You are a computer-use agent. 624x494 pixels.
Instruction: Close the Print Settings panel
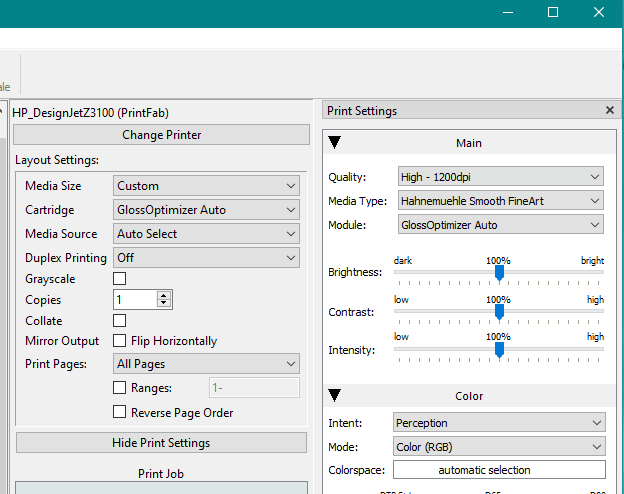click(609, 110)
